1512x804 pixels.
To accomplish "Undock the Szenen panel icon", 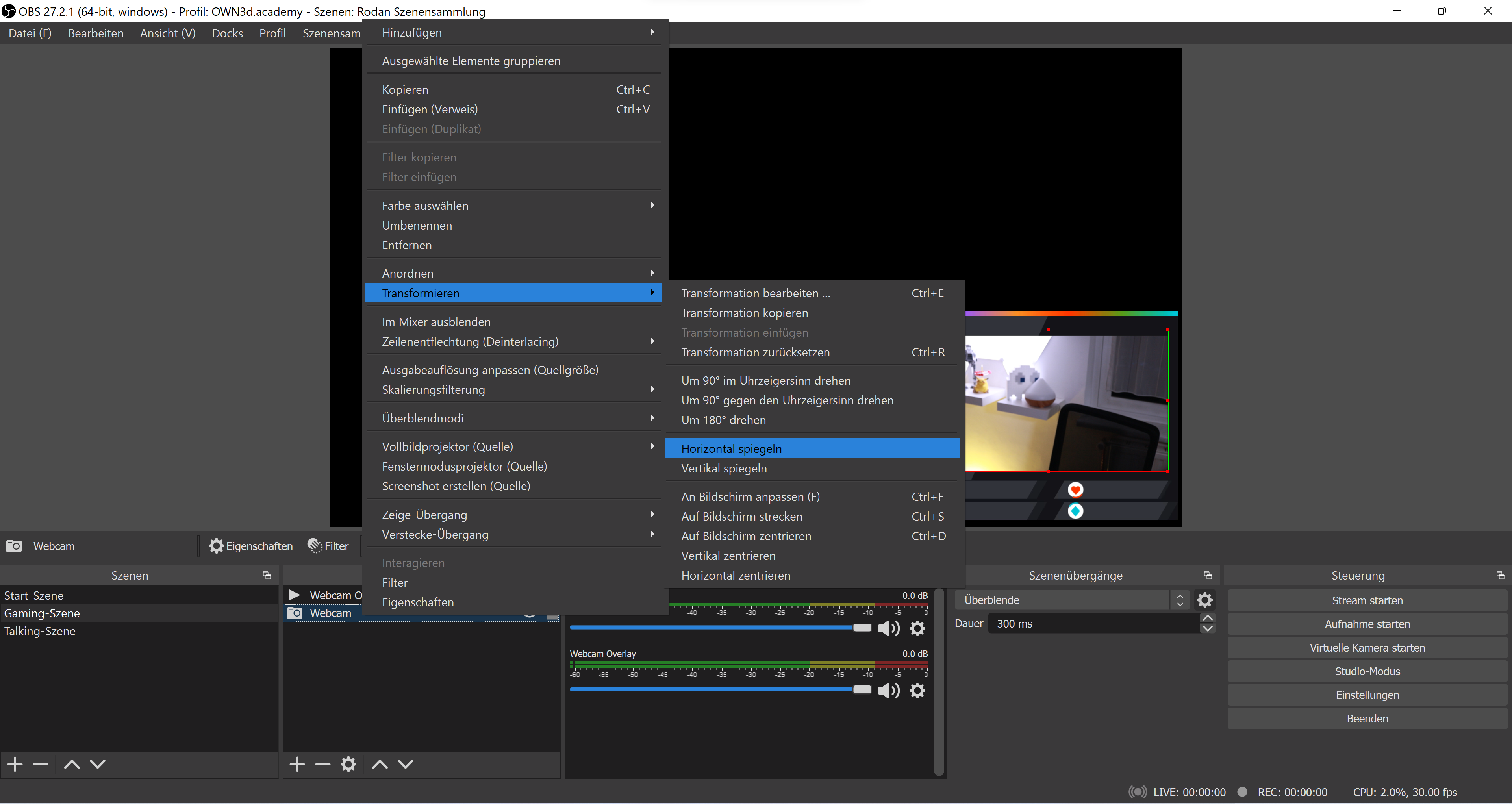I will [267, 575].
